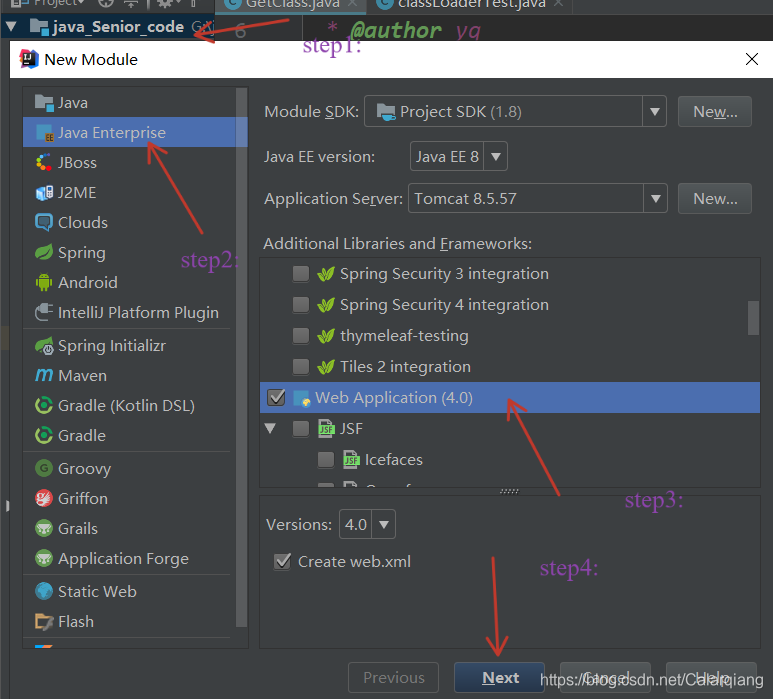Image resolution: width=773 pixels, height=699 pixels.
Task: Click the Clouds module icon
Action: 44,223
